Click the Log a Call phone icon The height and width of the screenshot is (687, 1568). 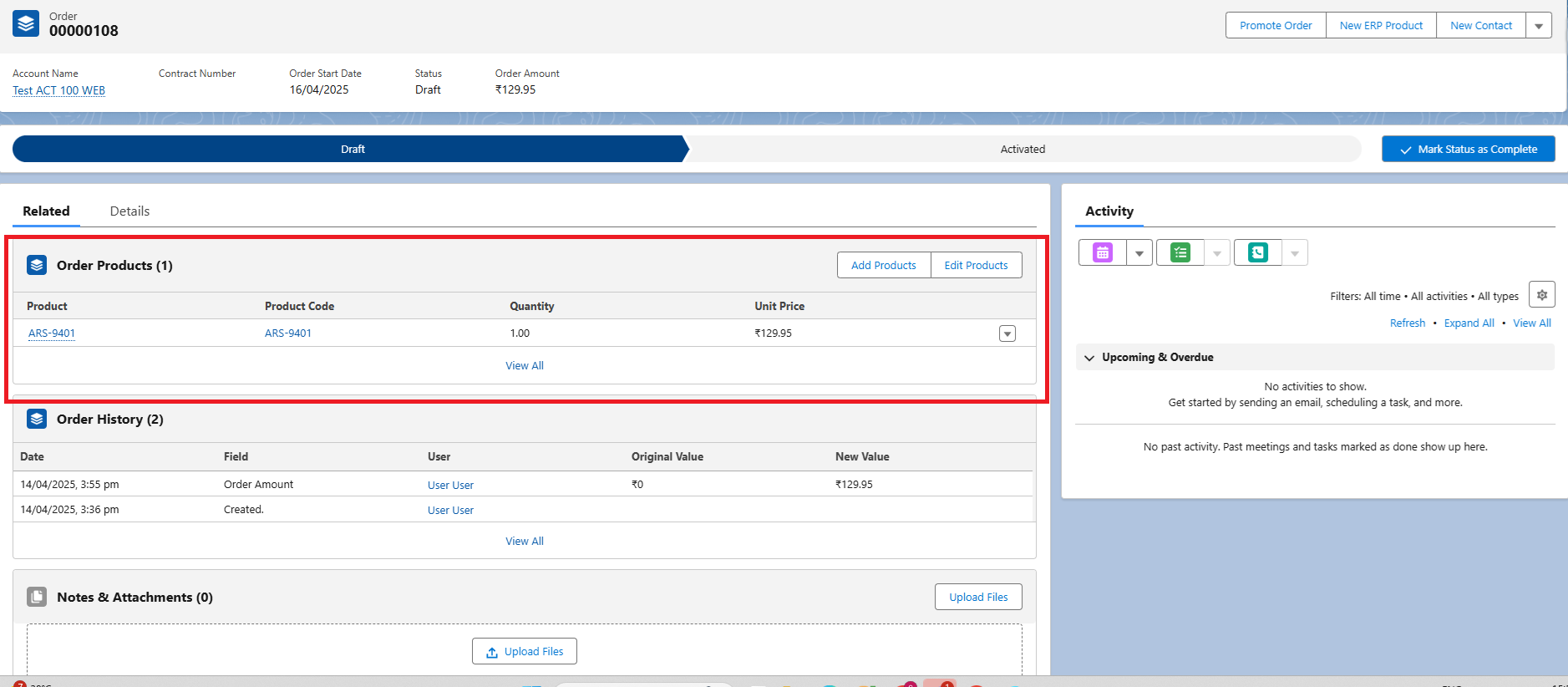1258,252
